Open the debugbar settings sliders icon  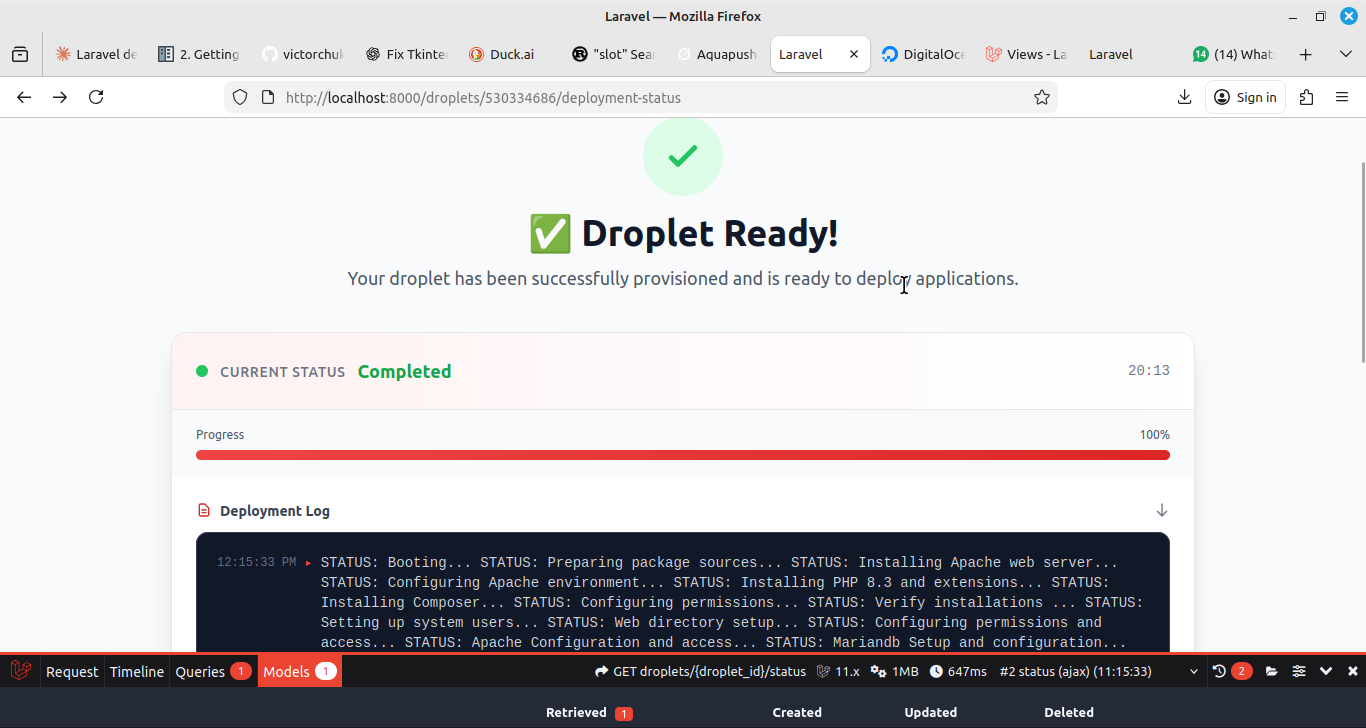pos(1298,670)
